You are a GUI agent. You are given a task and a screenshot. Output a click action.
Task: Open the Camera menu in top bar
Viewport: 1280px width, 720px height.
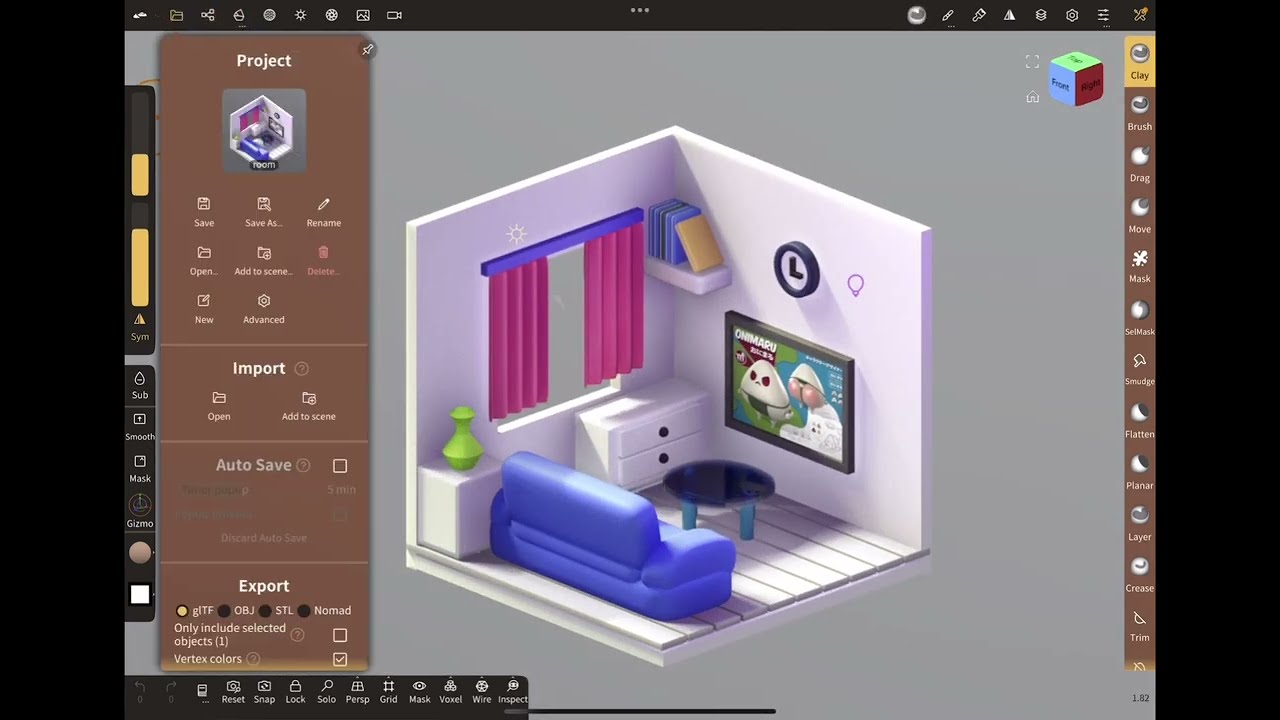tap(394, 15)
